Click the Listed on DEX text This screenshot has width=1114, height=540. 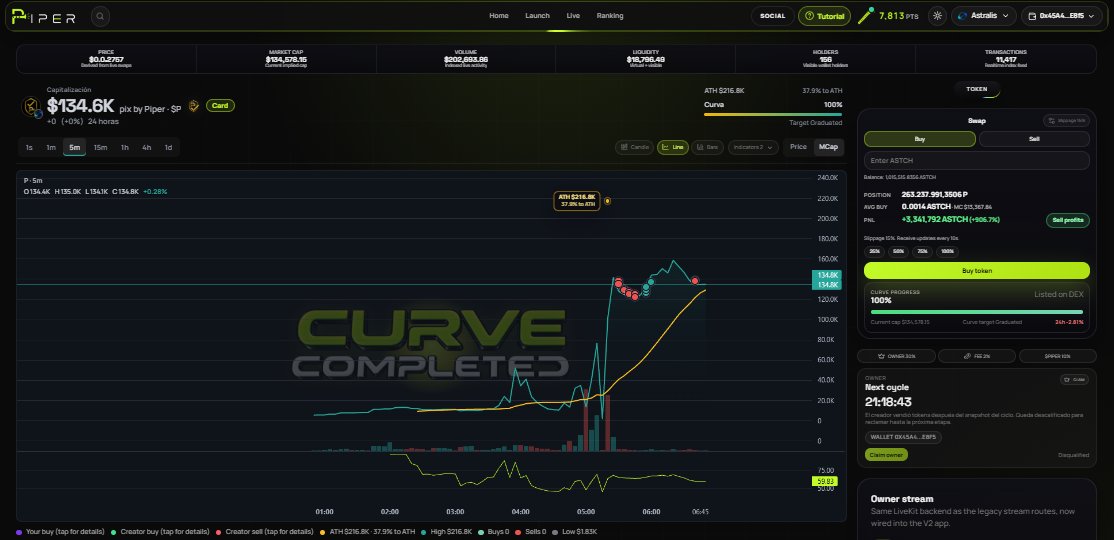tap(1059, 293)
